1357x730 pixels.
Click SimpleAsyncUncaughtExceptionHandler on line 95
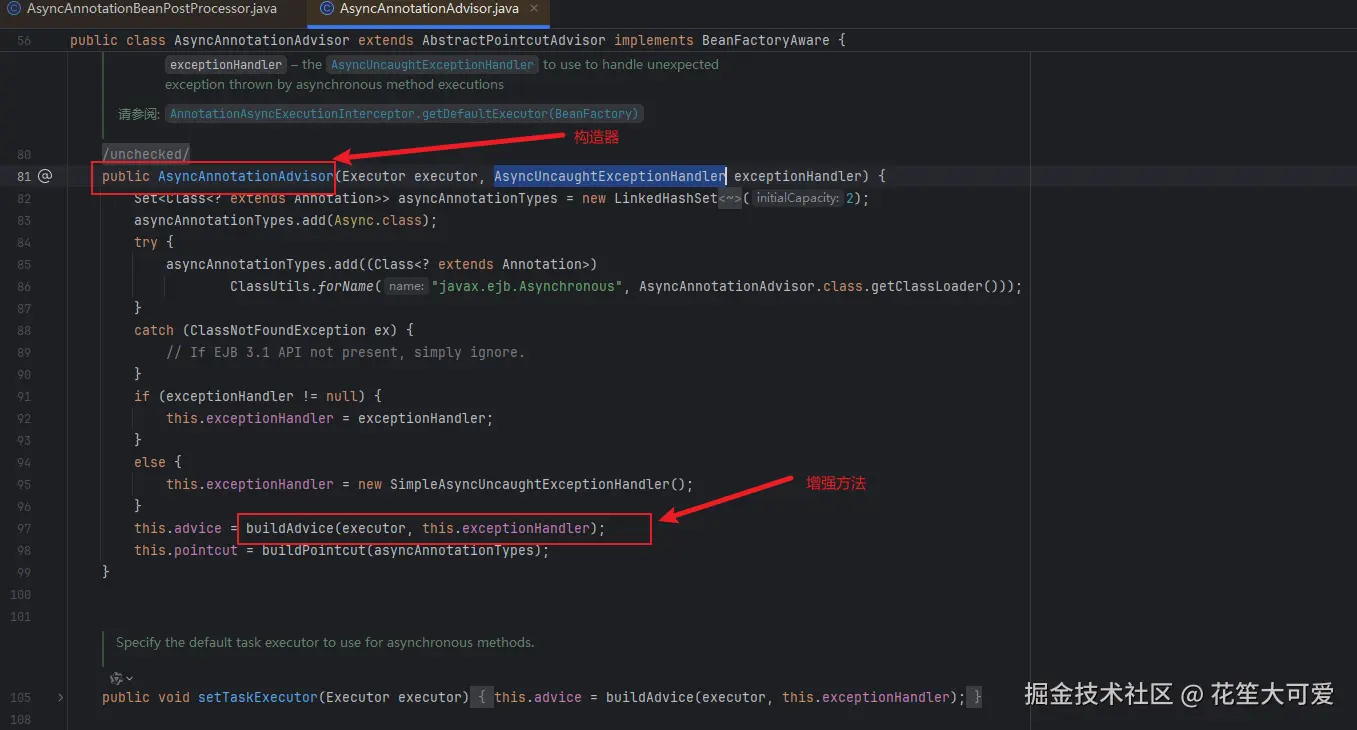529,484
